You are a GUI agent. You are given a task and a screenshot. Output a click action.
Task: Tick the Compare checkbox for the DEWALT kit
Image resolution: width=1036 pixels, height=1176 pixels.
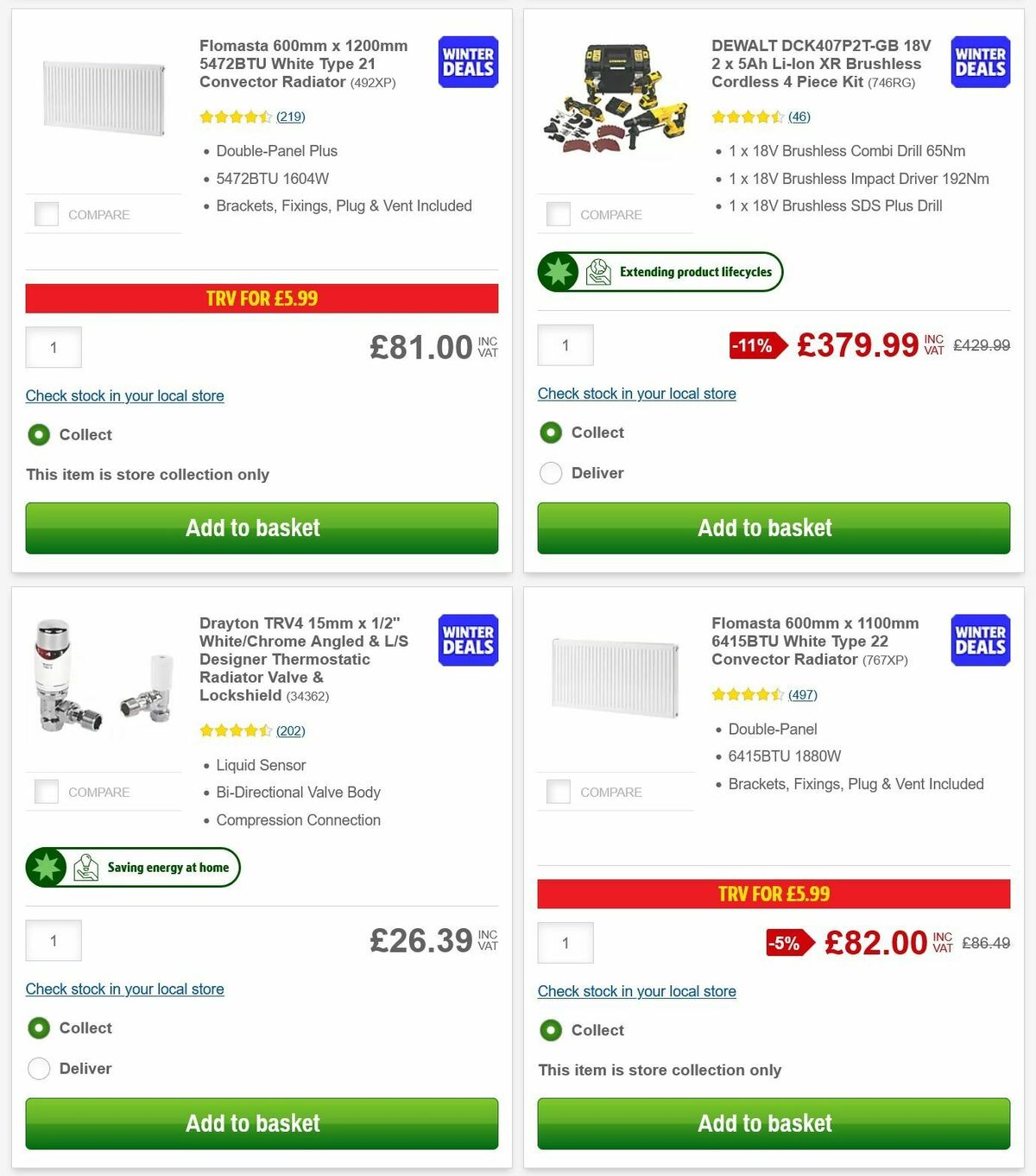click(x=559, y=214)
